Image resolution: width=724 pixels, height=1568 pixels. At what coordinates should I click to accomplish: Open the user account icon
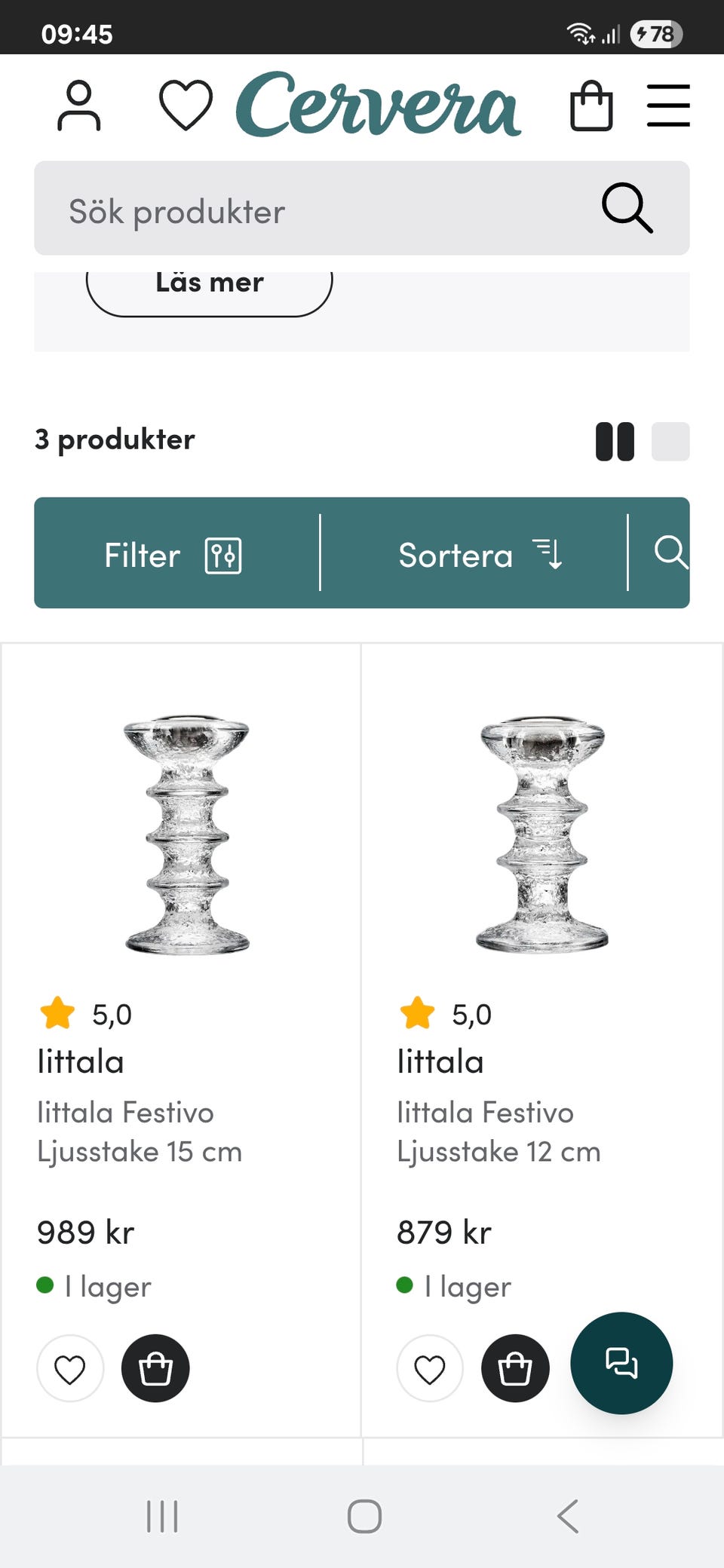tap(78, 106)
